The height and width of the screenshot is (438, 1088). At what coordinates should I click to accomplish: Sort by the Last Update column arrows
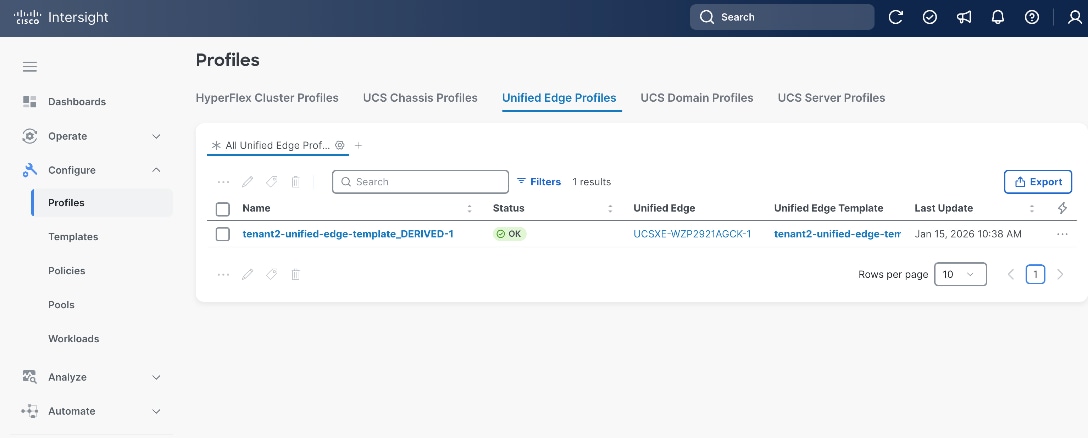point(1032,208)
